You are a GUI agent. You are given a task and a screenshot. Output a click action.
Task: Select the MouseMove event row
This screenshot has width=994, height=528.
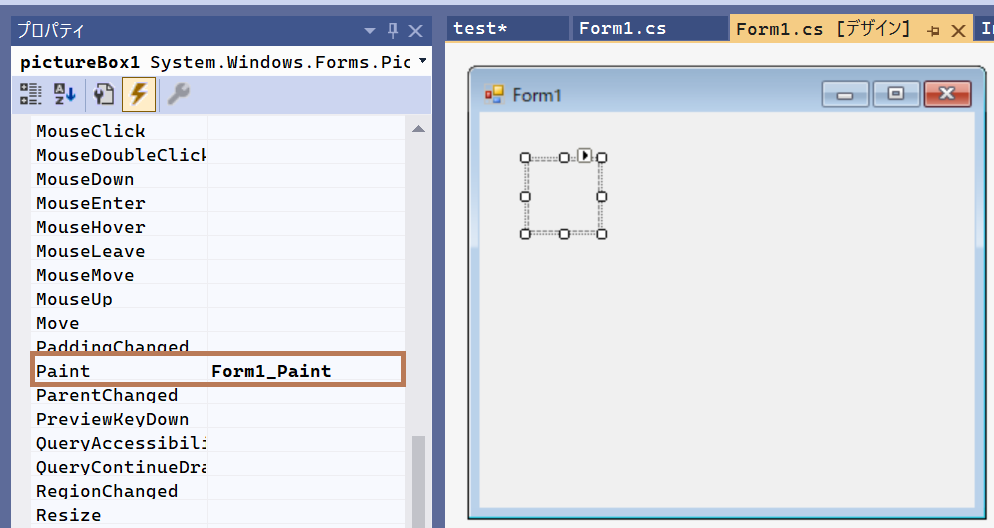click(217, 275)
